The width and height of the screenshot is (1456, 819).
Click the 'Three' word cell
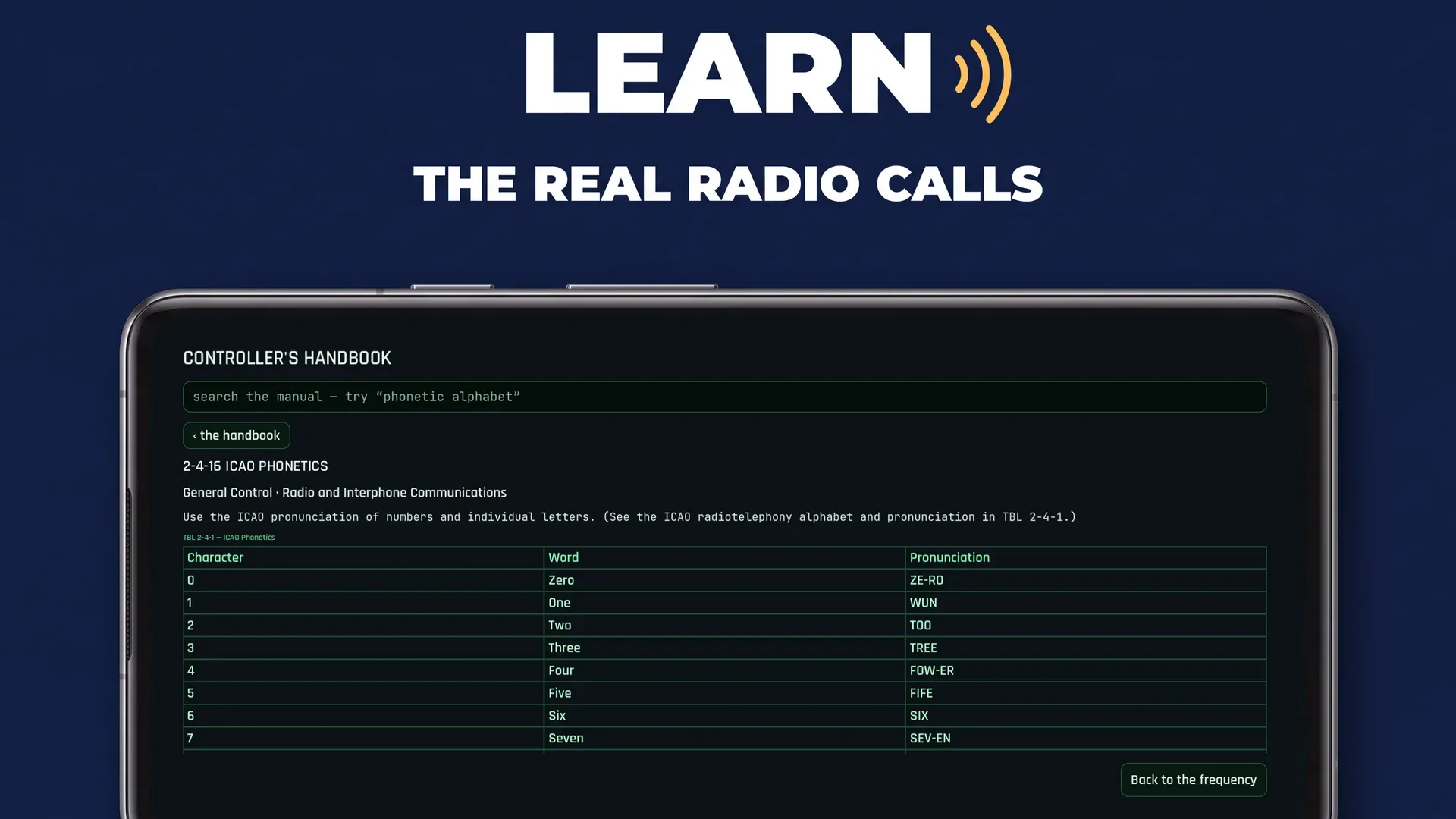click(x=724, y=648)
